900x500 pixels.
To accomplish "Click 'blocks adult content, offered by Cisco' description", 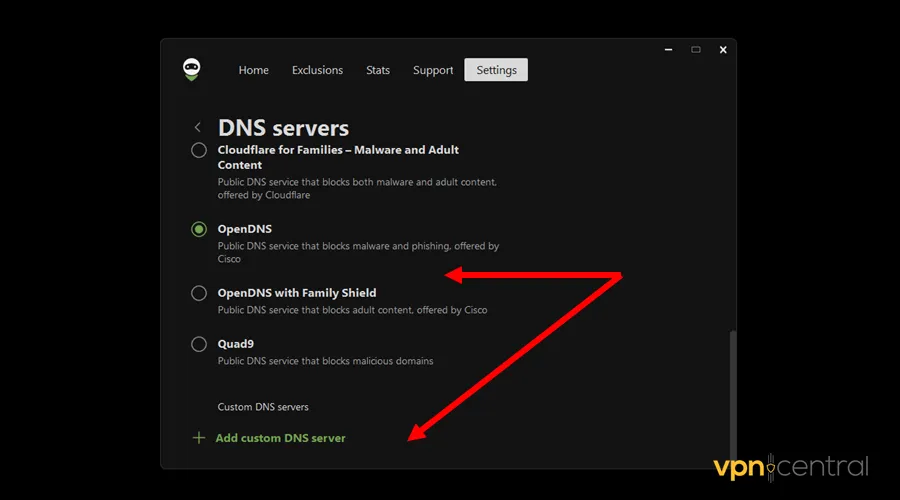I will tap(352, 310).
